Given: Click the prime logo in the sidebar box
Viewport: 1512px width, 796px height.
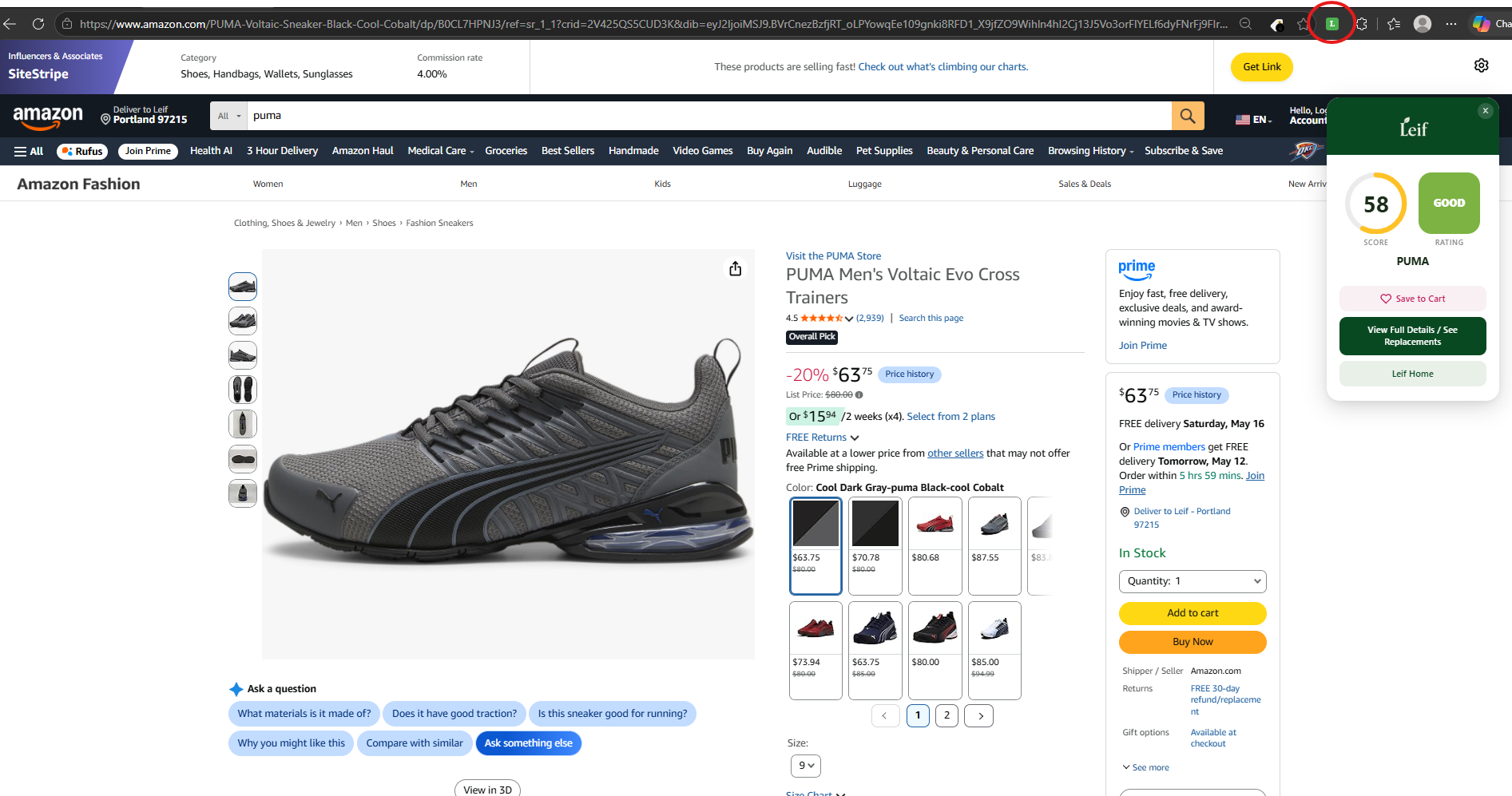Looking at the screenshot, I should pyautogui.click(x=1137, y=269).
